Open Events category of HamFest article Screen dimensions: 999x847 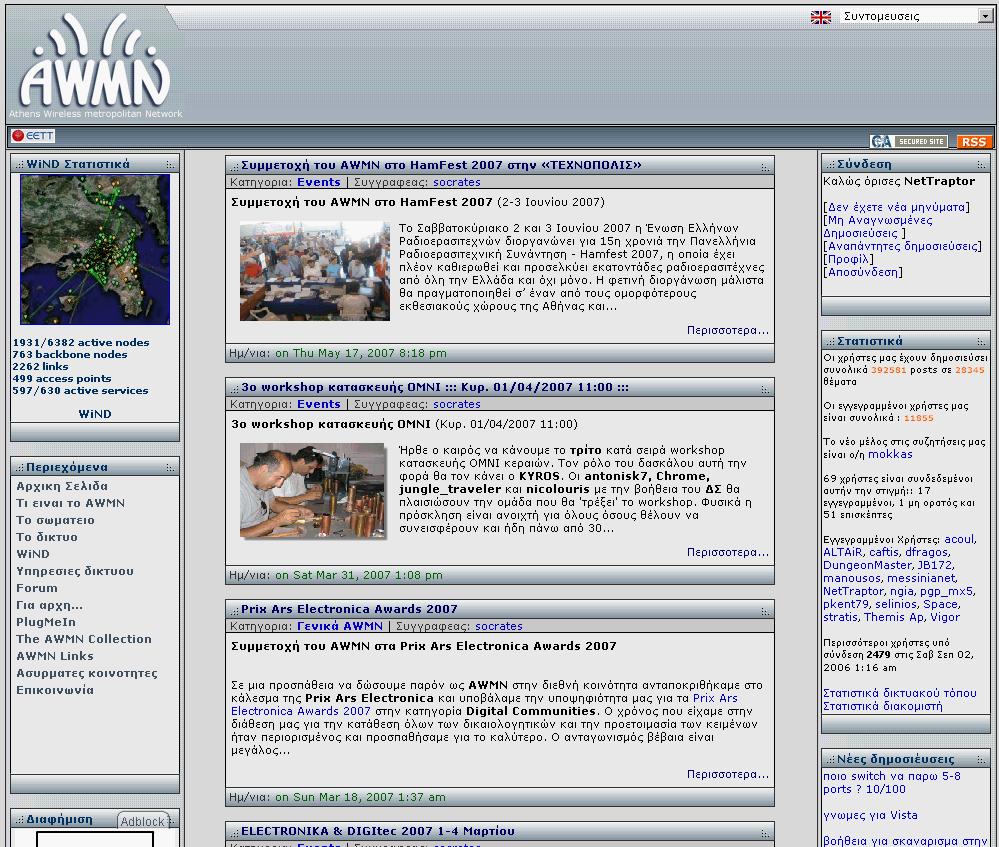click(x=319, y=182)
